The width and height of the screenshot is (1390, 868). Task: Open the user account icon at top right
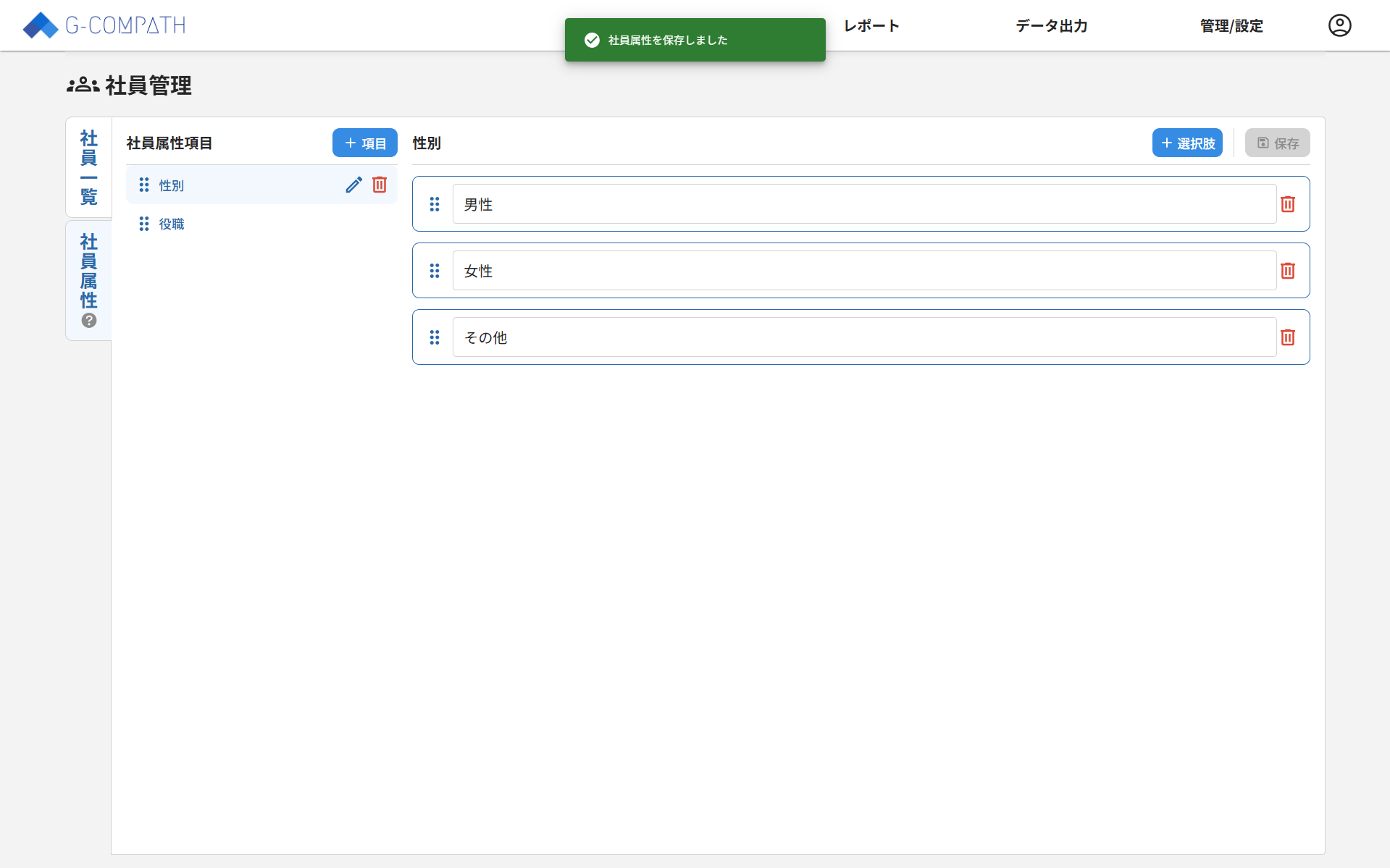(1339, 25)
